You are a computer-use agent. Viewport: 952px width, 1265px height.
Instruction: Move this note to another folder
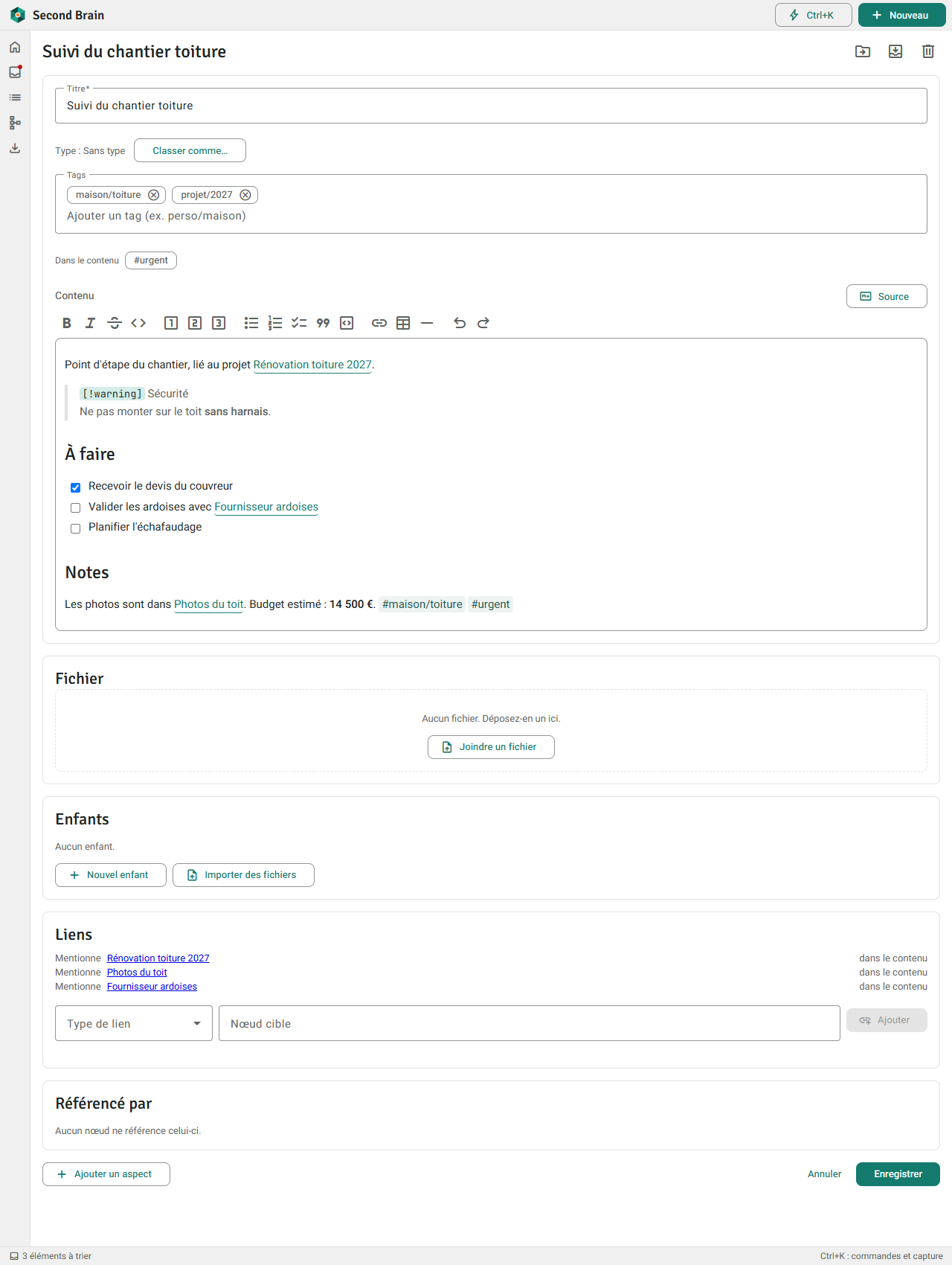[x=863, y=51]
